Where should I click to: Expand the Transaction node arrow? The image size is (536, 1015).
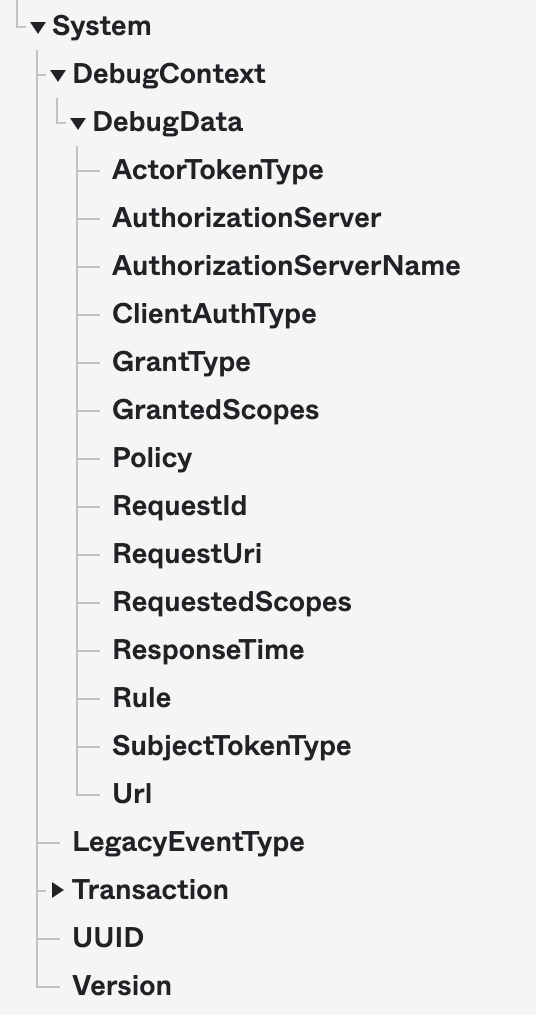58,890
